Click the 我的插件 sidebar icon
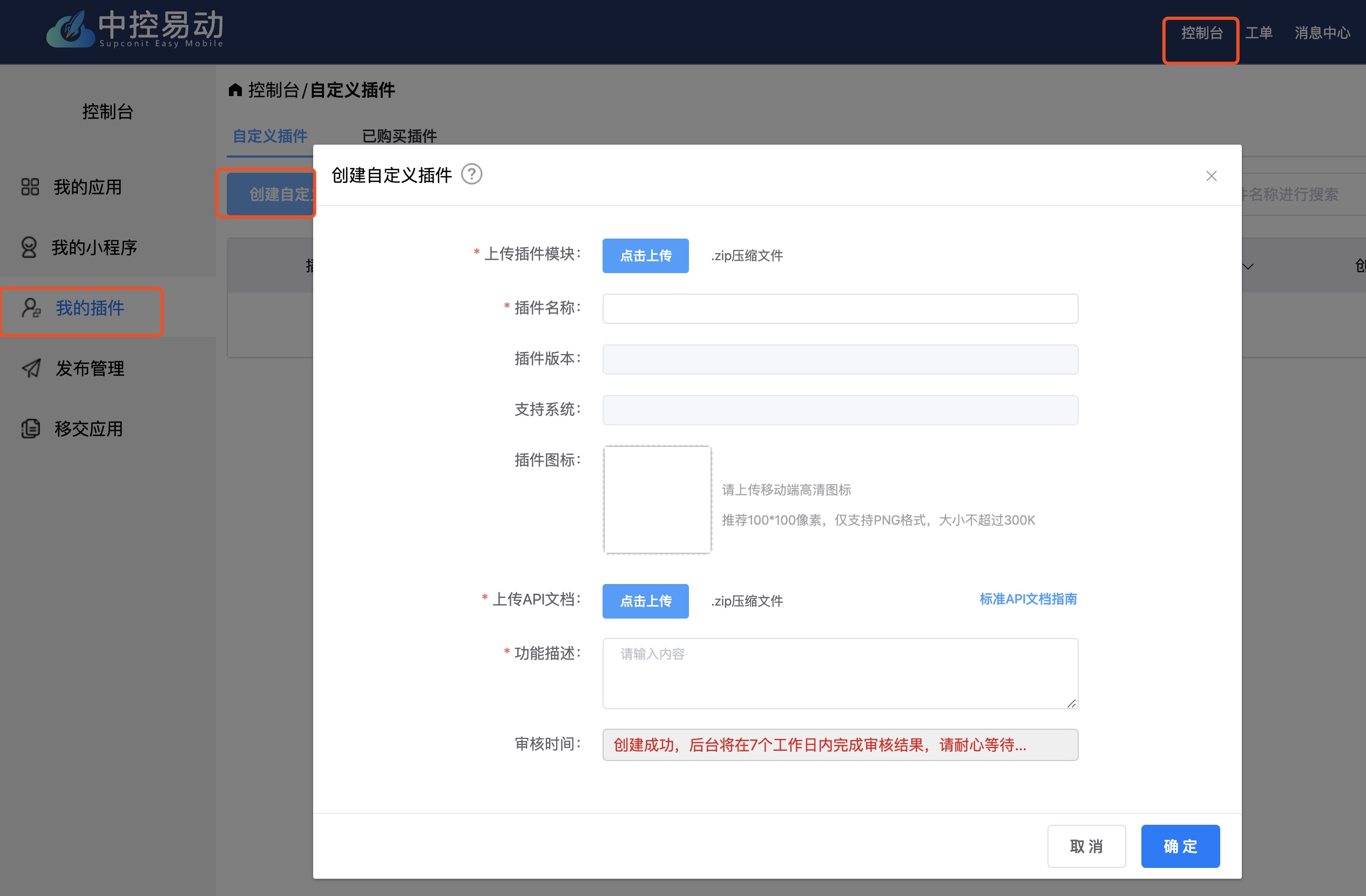 tap(31, 308)
